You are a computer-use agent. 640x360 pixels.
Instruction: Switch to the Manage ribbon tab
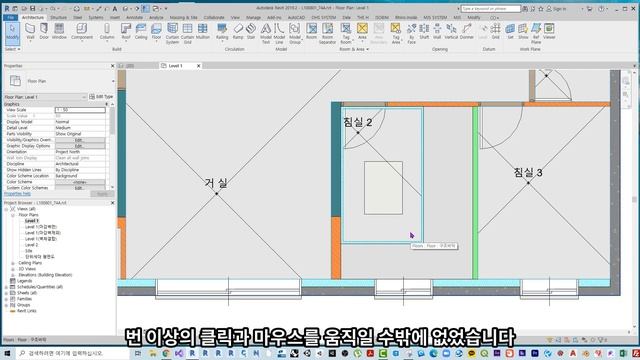(x=253, y=18)
